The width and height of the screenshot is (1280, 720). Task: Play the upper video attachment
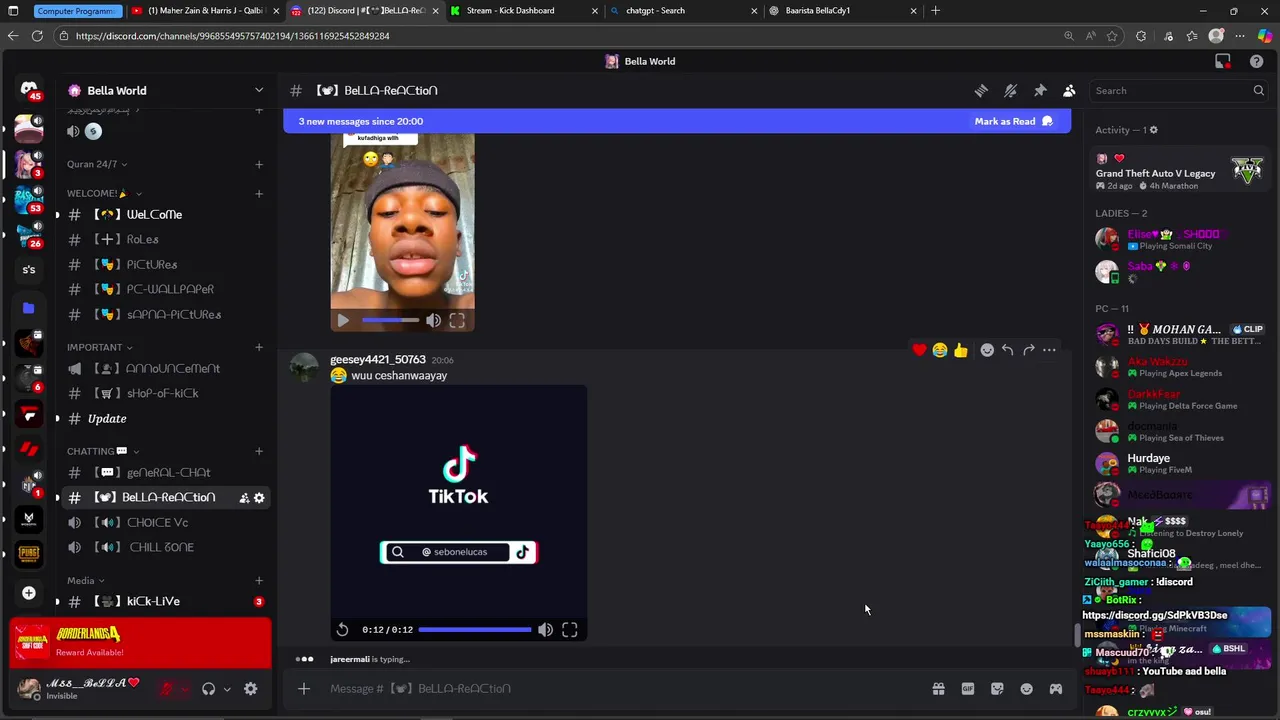coord(342,321)
